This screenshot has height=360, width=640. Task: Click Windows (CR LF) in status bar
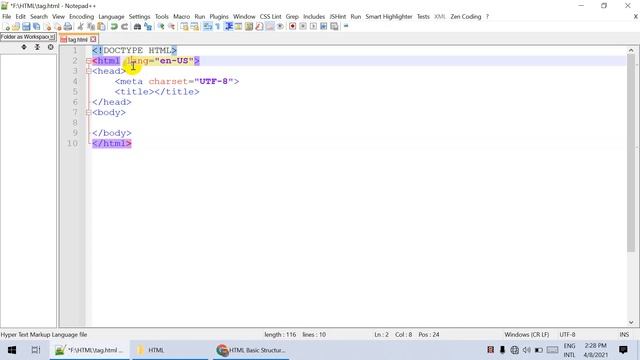click(x=527, y=335)
